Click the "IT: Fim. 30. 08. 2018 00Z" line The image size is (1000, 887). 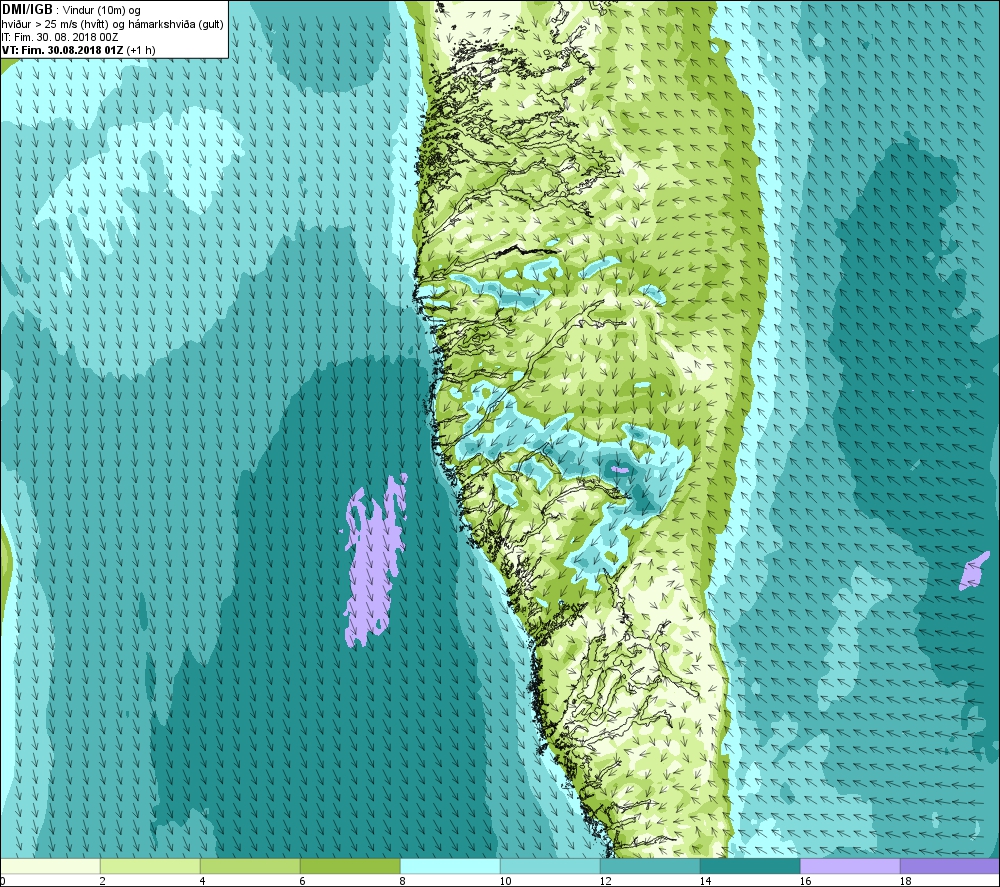coord(59,37)
